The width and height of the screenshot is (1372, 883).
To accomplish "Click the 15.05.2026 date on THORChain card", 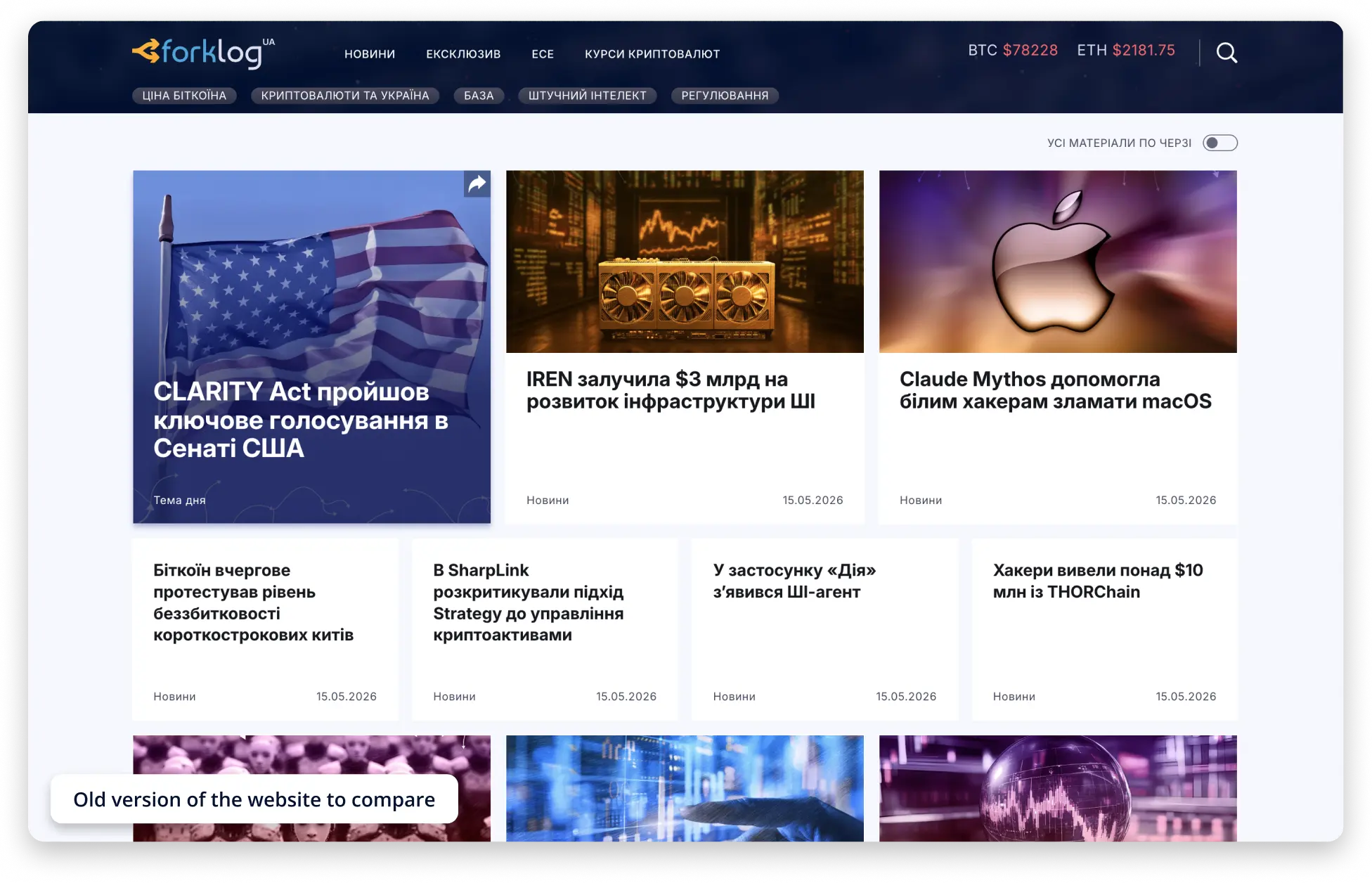I will pyautogui.click(x=1186, y=697).
